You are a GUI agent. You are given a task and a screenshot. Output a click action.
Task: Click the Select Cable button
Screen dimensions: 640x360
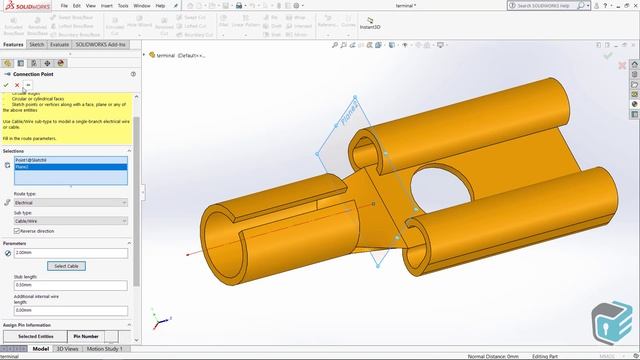click(x=66, y=266)
